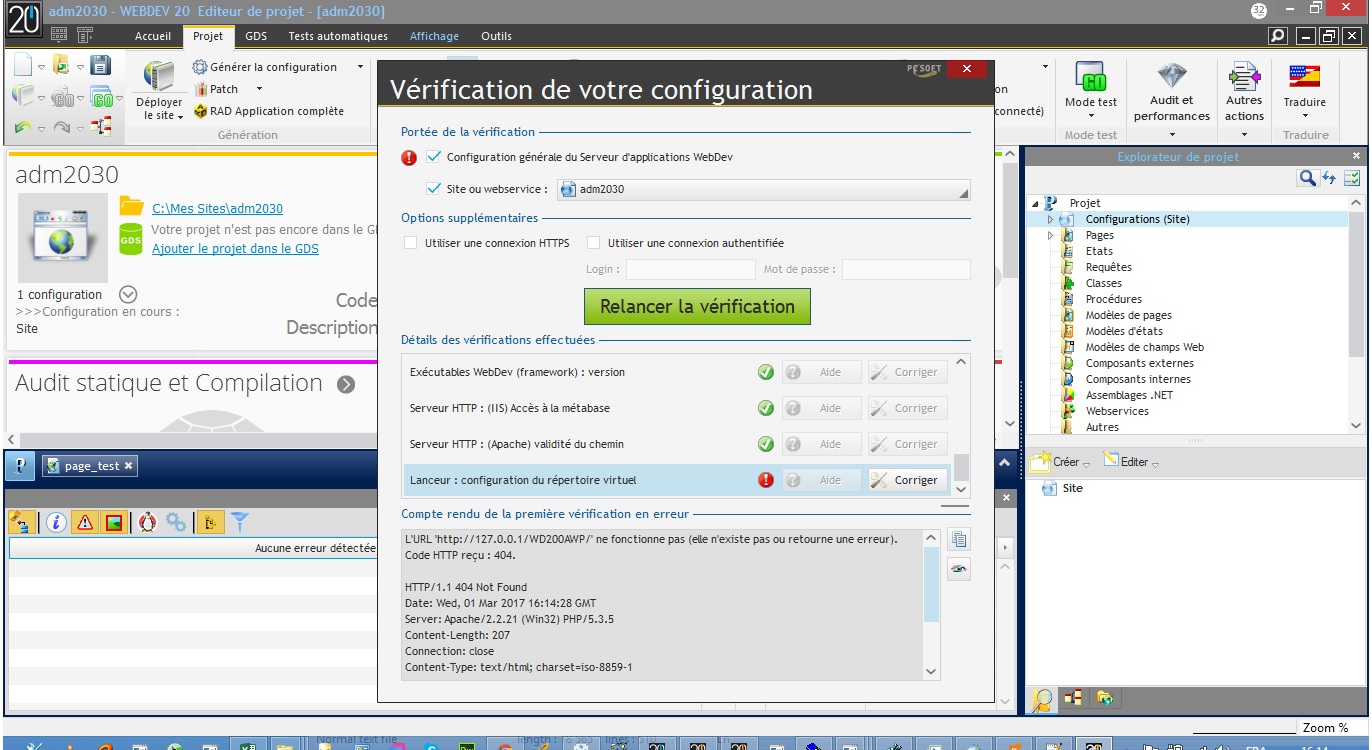Select Webservices in the project tree
This screenshot has height=750, width=1372.
(1117, 411)
